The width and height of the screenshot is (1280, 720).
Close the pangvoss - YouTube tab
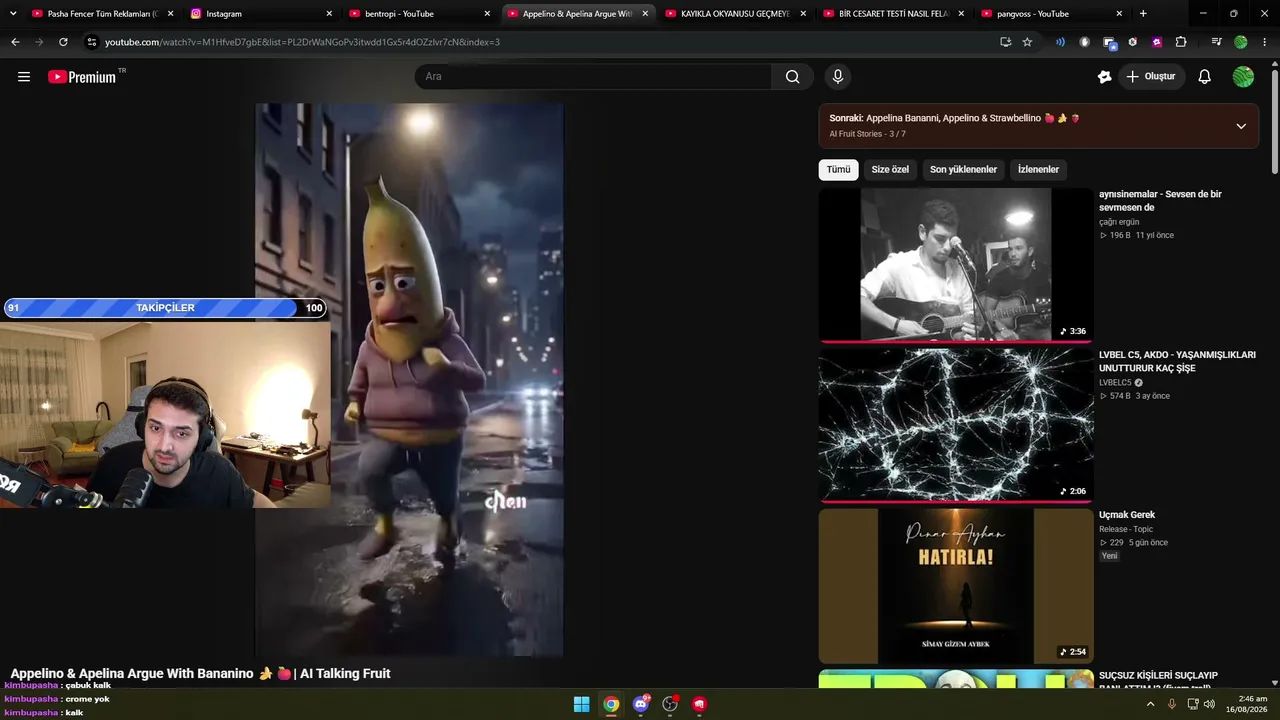(x=1119, y=14)
